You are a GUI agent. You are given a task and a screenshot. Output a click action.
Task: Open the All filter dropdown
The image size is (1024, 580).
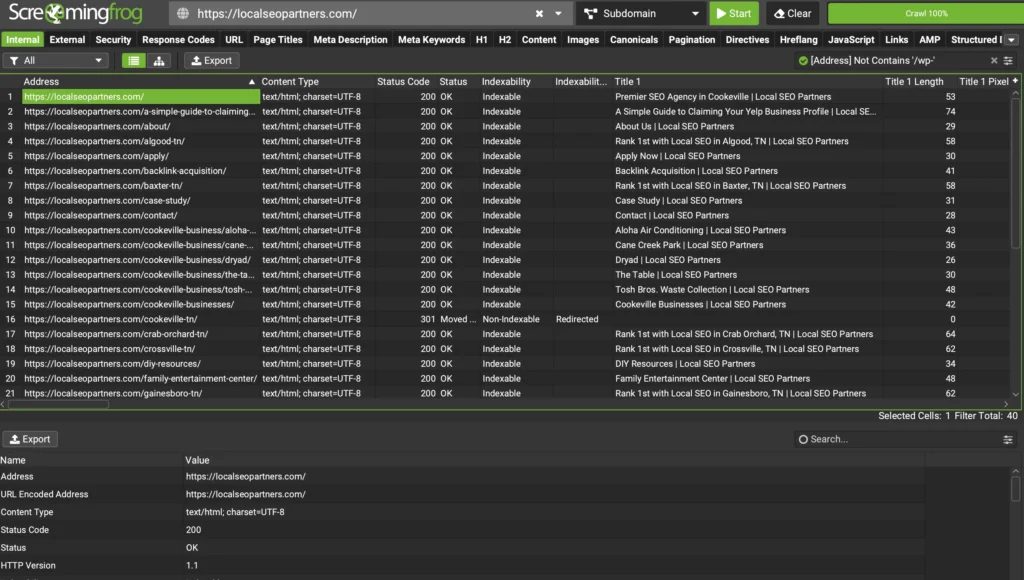pyautogui.click(x=56, y=60)
